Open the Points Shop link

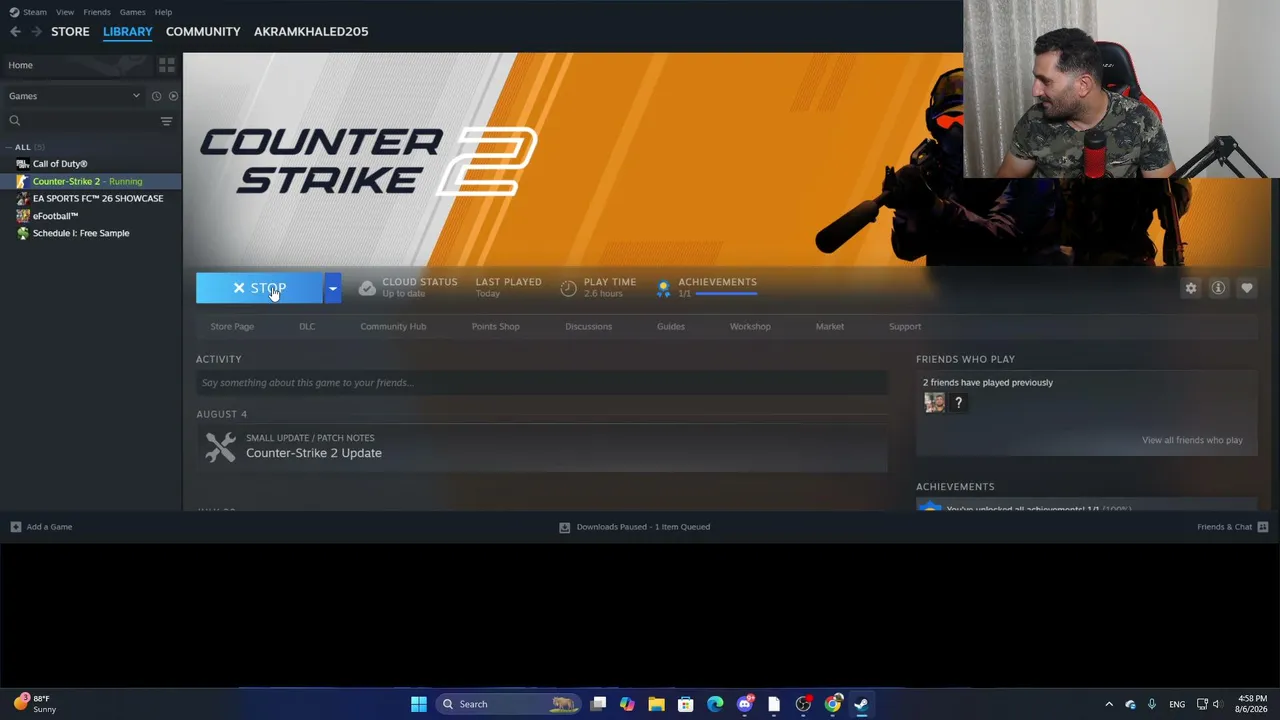click(496, 326)
